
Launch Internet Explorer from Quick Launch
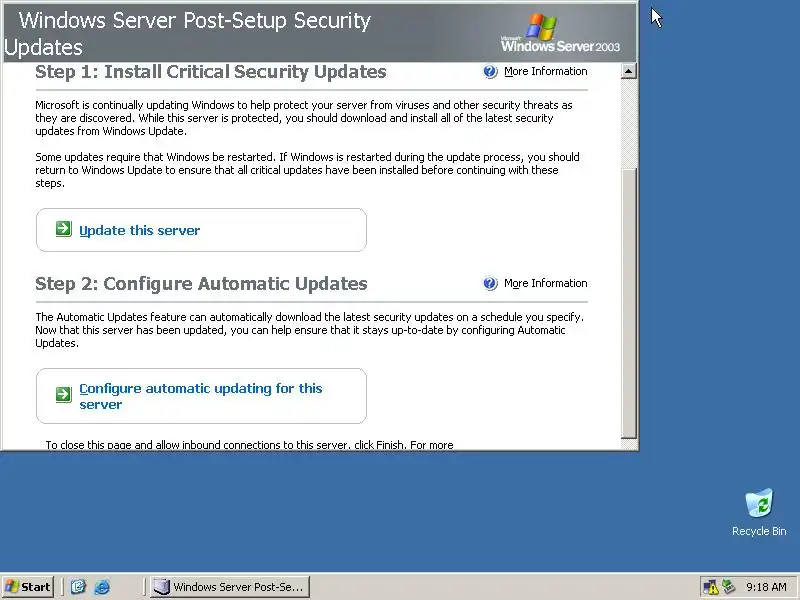102,587
